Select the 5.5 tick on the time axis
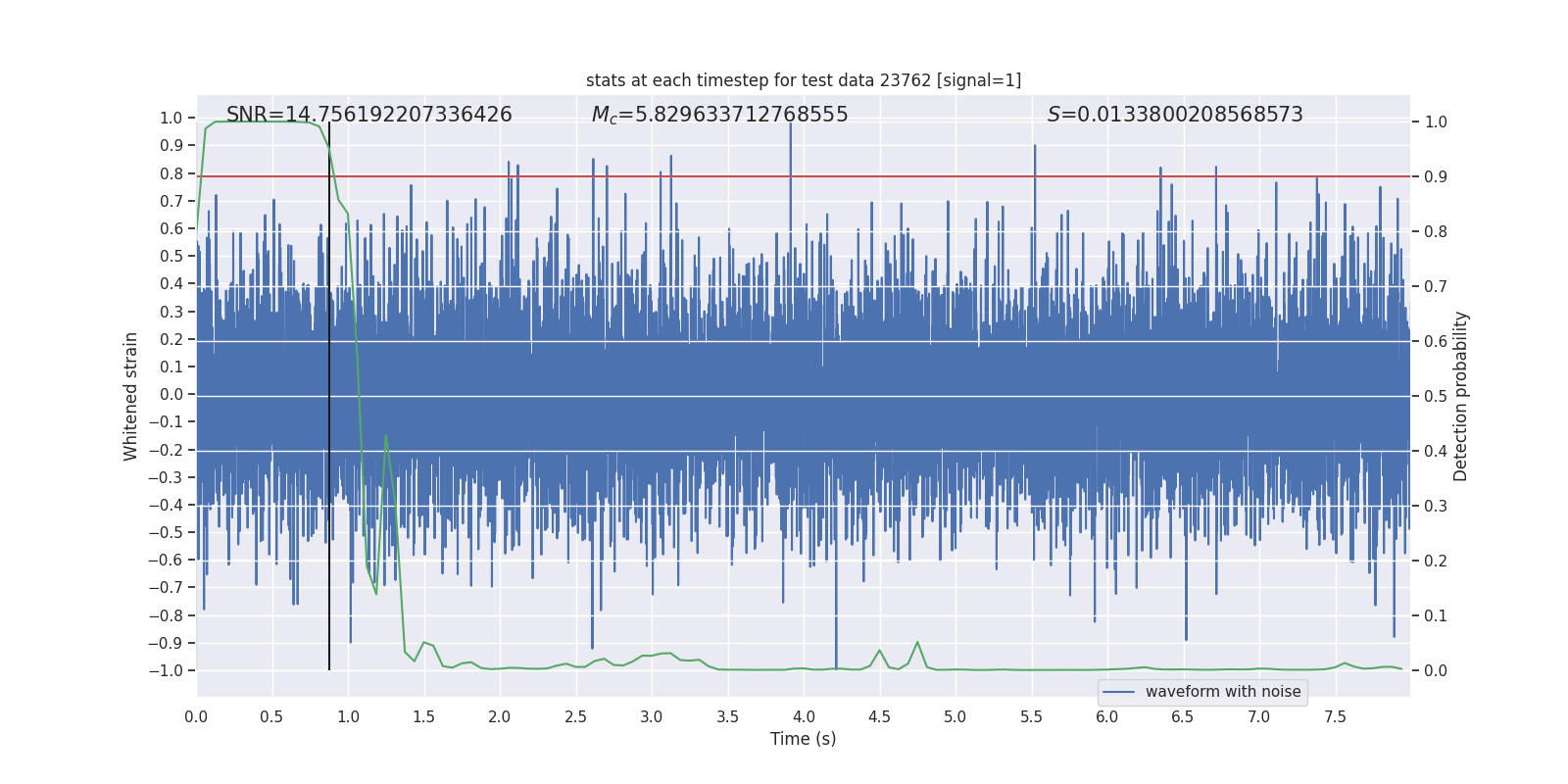Image resolution: width=1568 pixels, height=784 pixels. (1031, 716)
